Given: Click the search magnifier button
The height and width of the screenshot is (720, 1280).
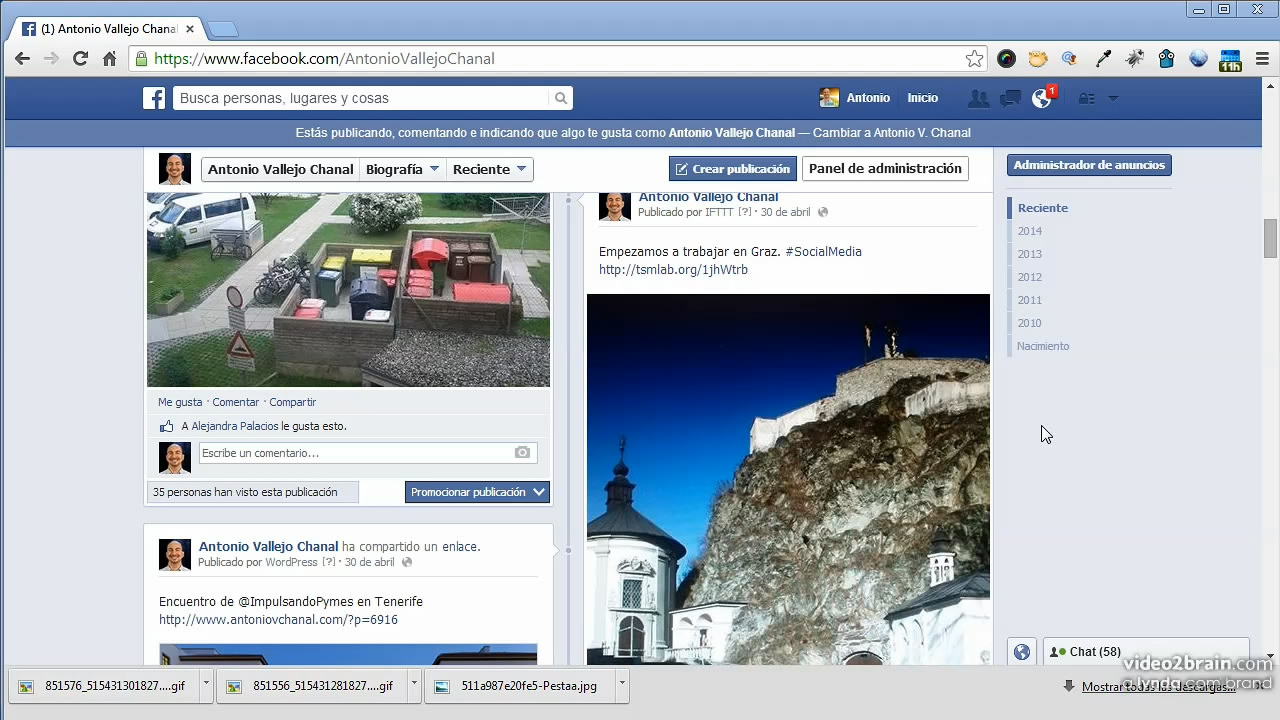Looking at the screenshot, I should (561, 98).
